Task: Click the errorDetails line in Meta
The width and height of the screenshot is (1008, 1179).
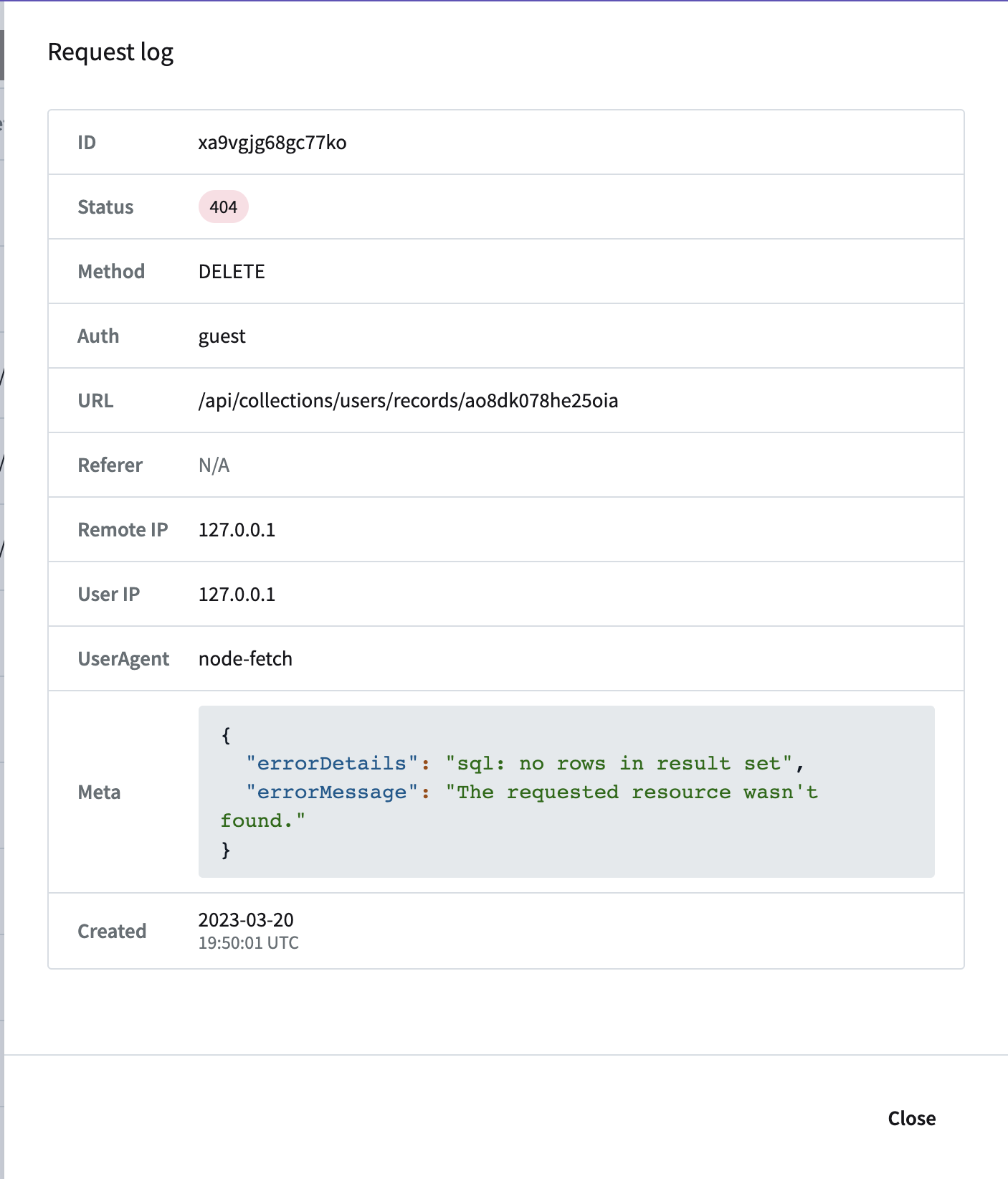Action: click(x=525, y=763)
